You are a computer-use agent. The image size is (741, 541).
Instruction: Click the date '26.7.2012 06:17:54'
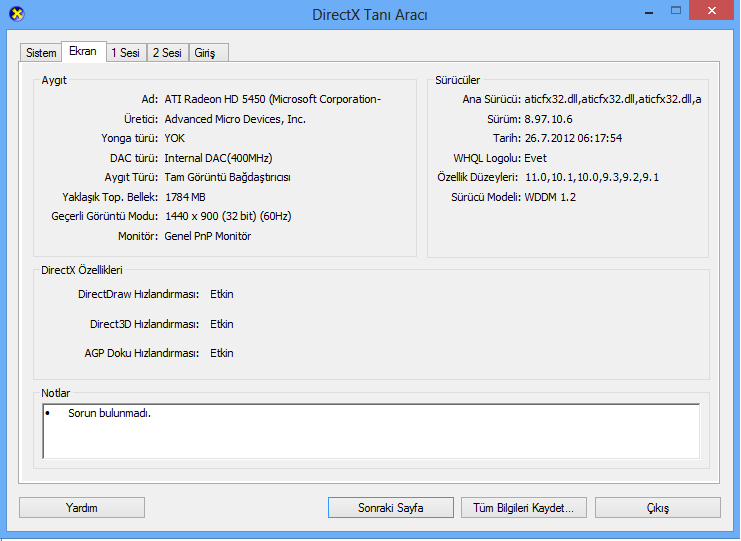coord(573,138)
